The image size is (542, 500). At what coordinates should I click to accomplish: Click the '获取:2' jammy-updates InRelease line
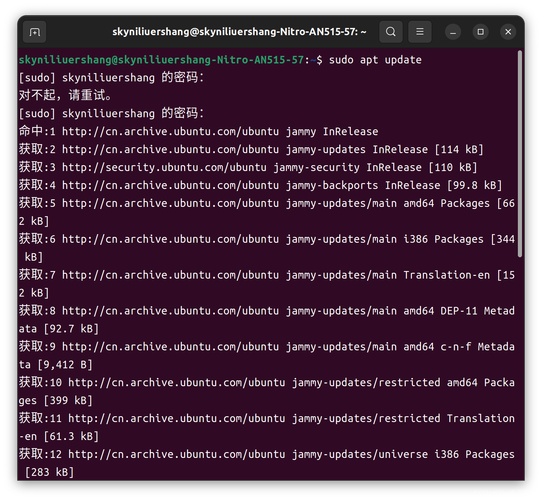click(x=251, y=149)
